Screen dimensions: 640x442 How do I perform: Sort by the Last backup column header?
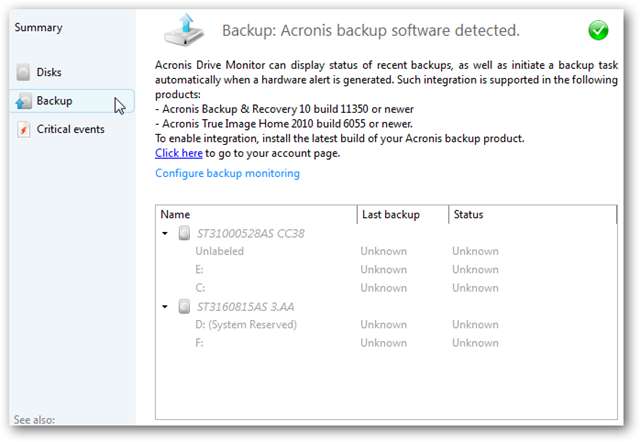(401, 214)
